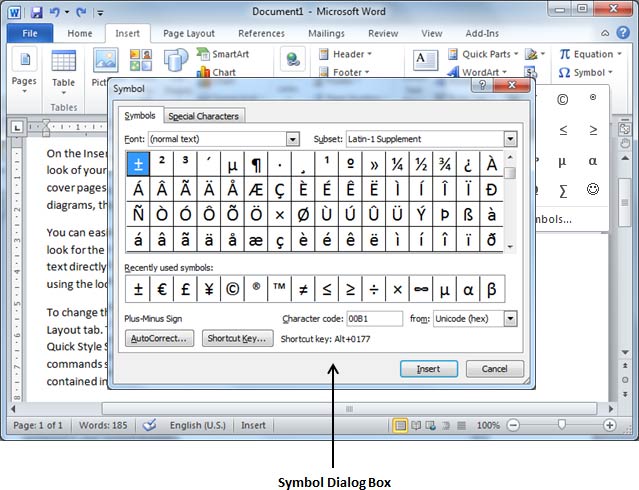Viewport: 639px width, 490px height.
Task: Click the horizontal scrollbar of the document
Action: click(x=349, y=408)
